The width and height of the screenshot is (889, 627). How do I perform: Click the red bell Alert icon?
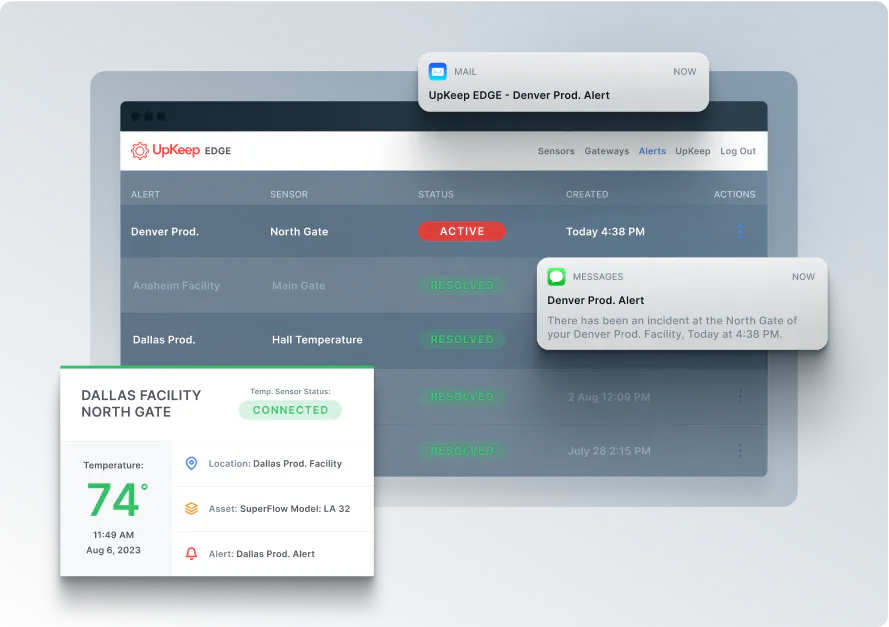tap(192, 553)
